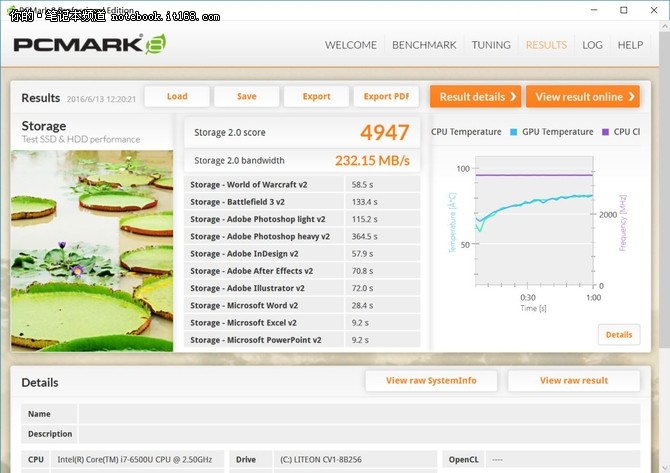Open the HELP tab
Screen dimensions: 670x473
[630, 45]
